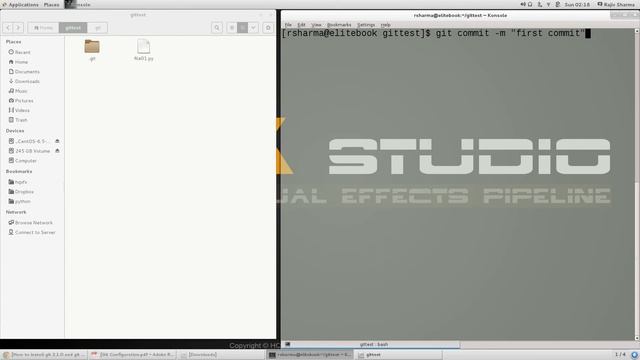Open the Konsole View menu
This screenshot has width=640, height=360.
pyautogui.click(x=316, y=25)
